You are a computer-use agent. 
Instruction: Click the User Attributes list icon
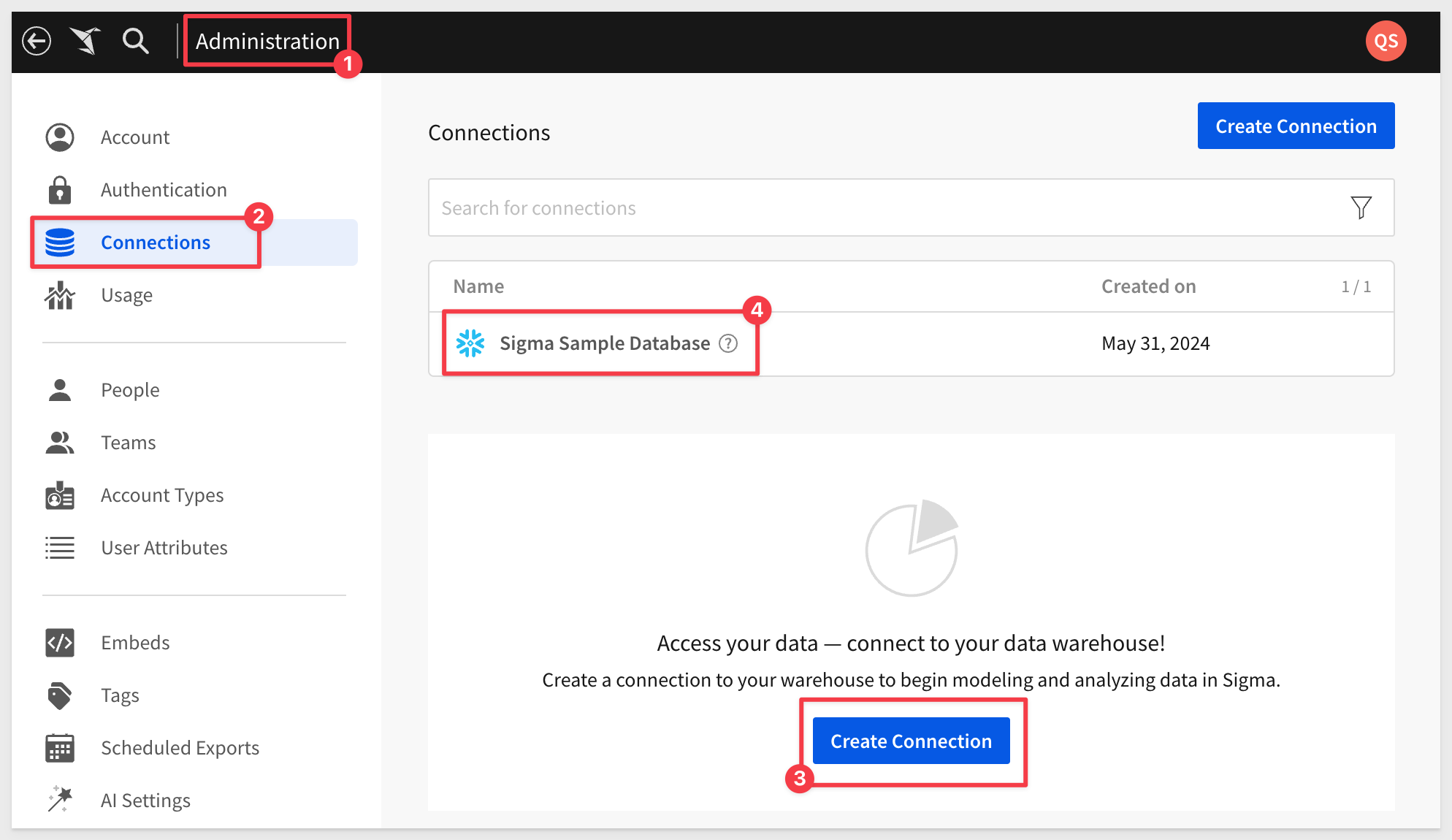coord(60,548)
